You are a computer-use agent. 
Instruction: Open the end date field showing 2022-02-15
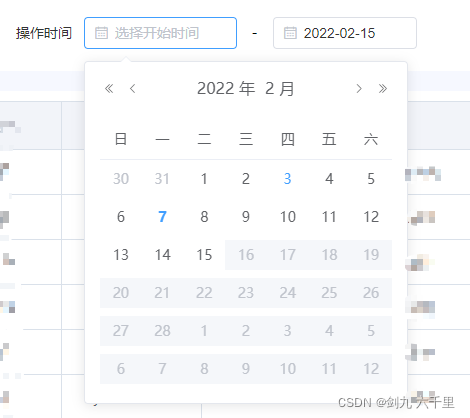(345, 33)
